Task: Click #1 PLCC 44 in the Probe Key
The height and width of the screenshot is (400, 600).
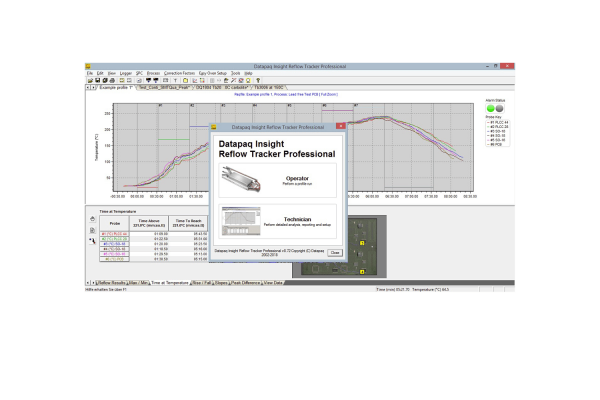Action: coord(499,122)
